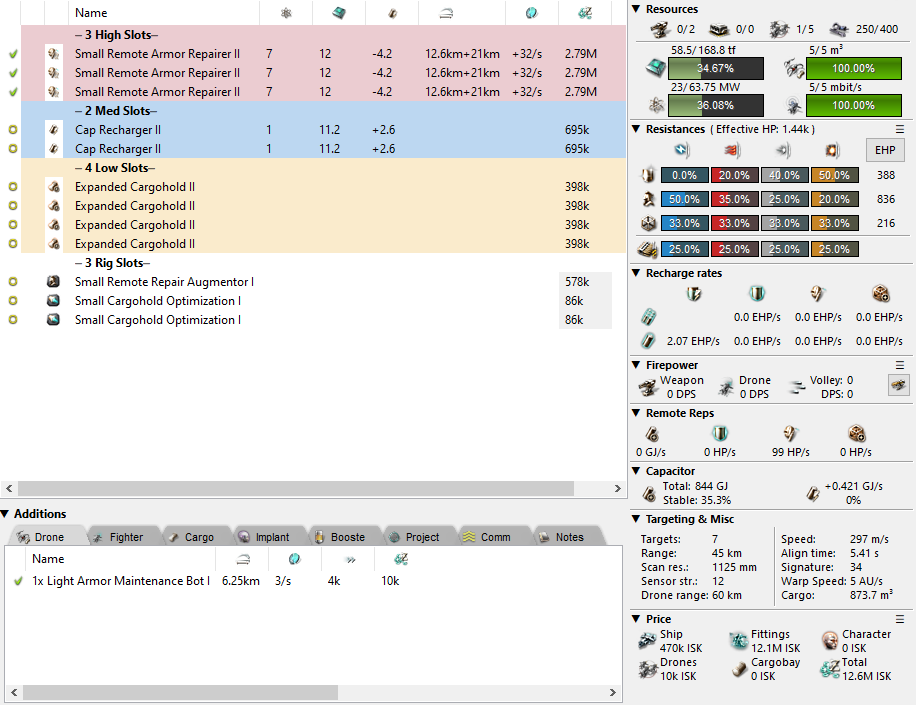Open the Implant tab
The image size is (916, 705).
tap(263, 537)
